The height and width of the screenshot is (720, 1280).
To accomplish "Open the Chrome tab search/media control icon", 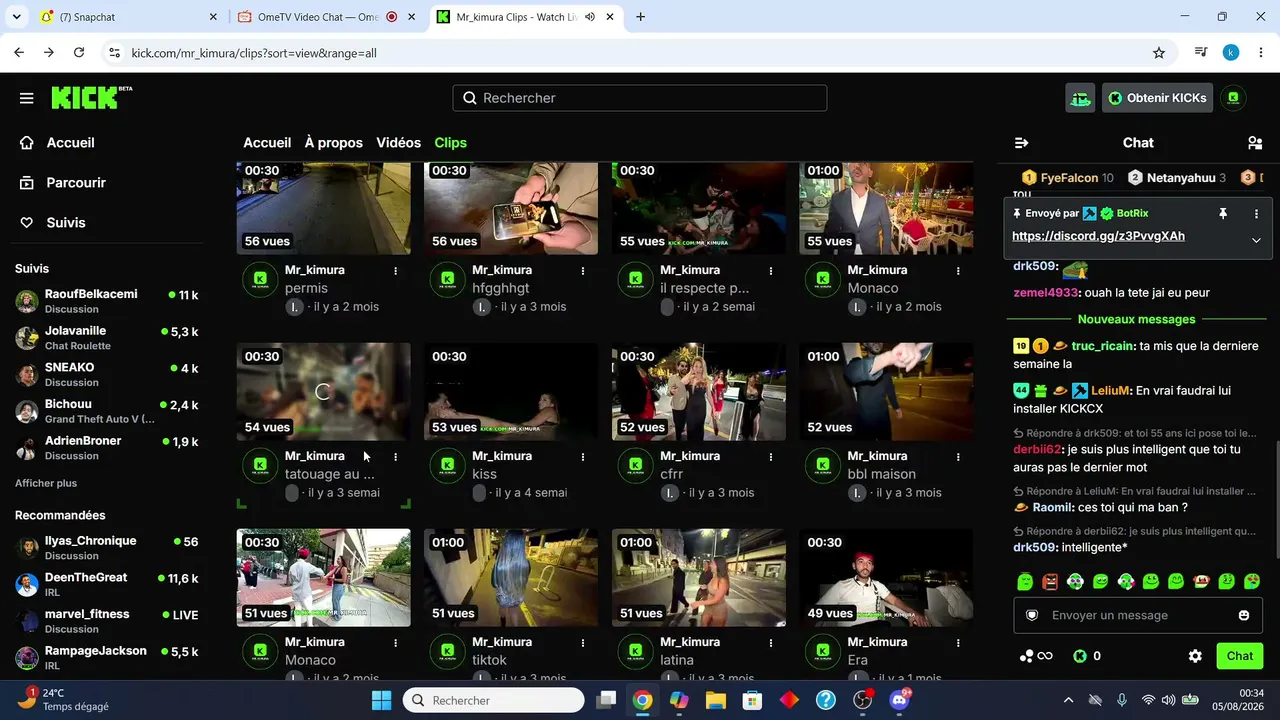I will point(1202,53).
